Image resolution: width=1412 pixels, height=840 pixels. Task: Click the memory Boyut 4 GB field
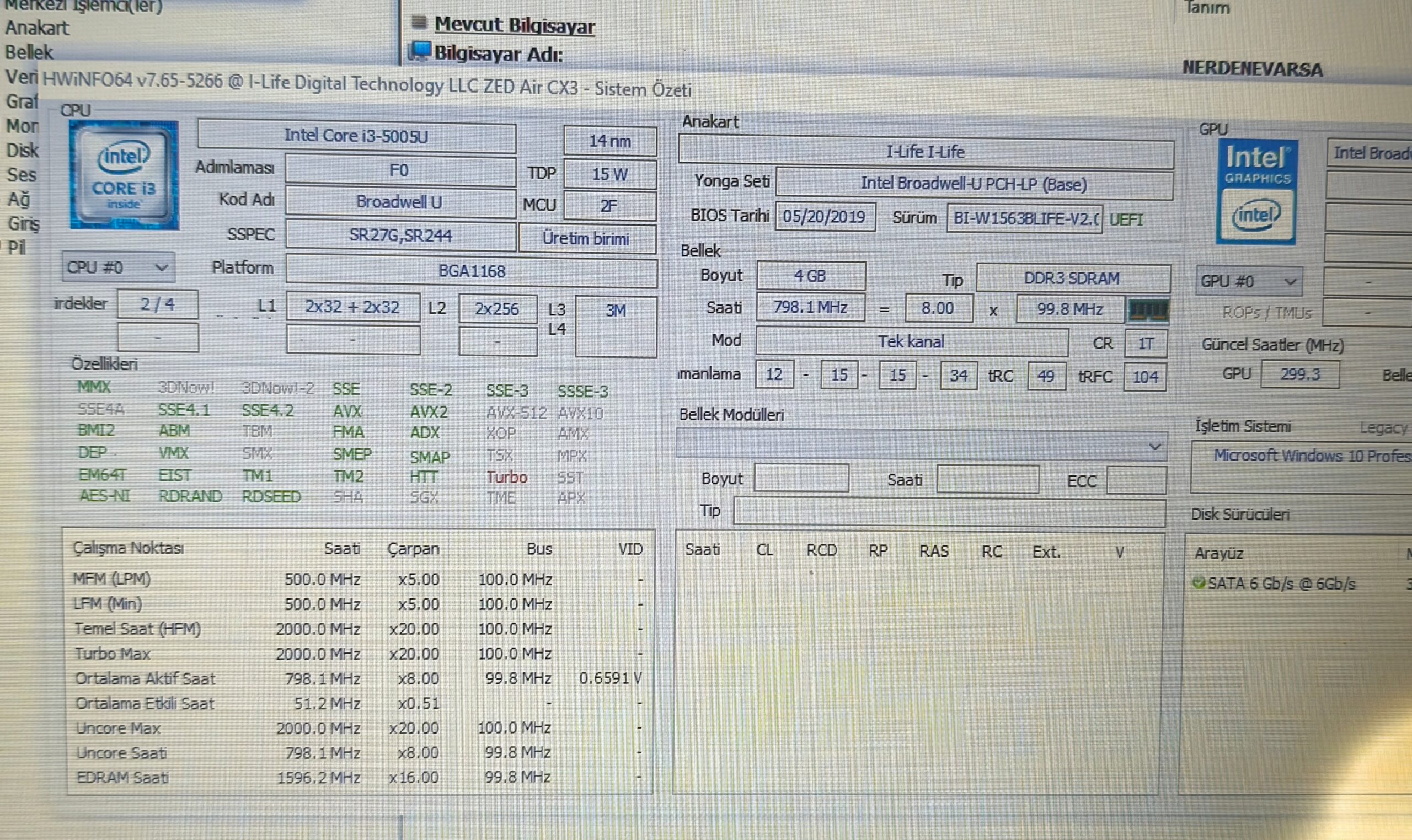(810, 276)
